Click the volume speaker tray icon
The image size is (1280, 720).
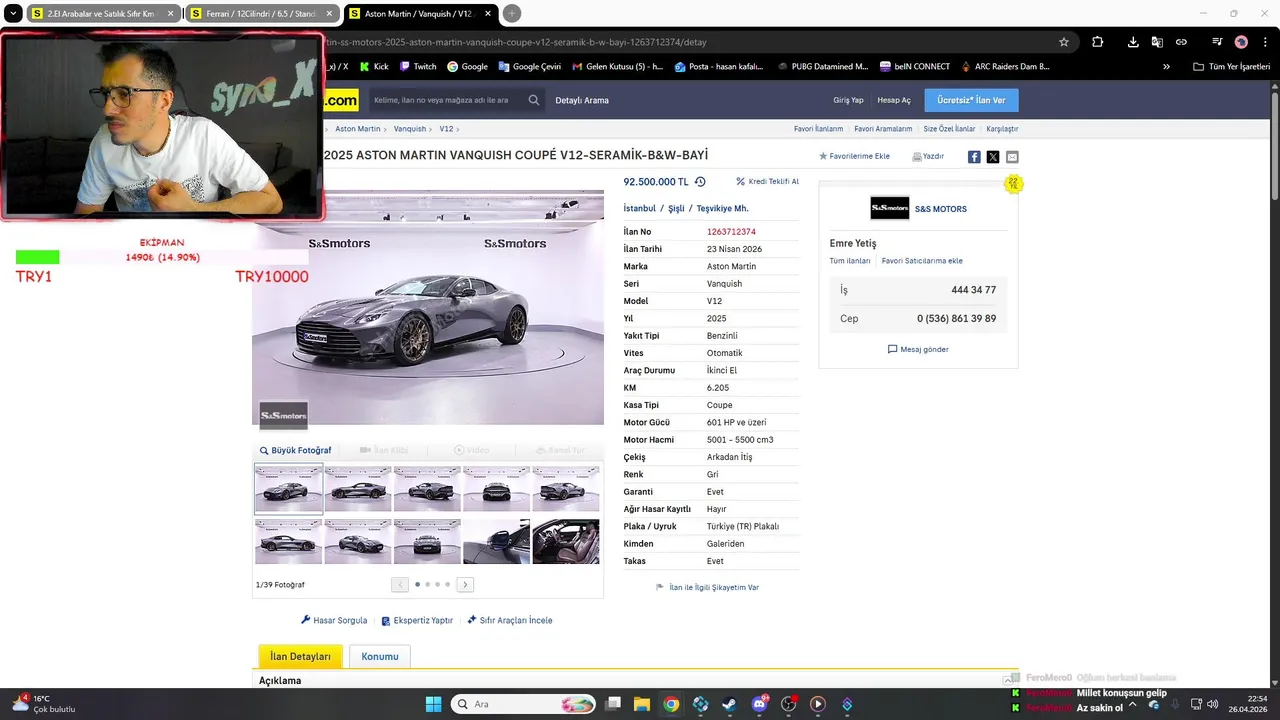pyautogui.click(x=1212, y=704)
